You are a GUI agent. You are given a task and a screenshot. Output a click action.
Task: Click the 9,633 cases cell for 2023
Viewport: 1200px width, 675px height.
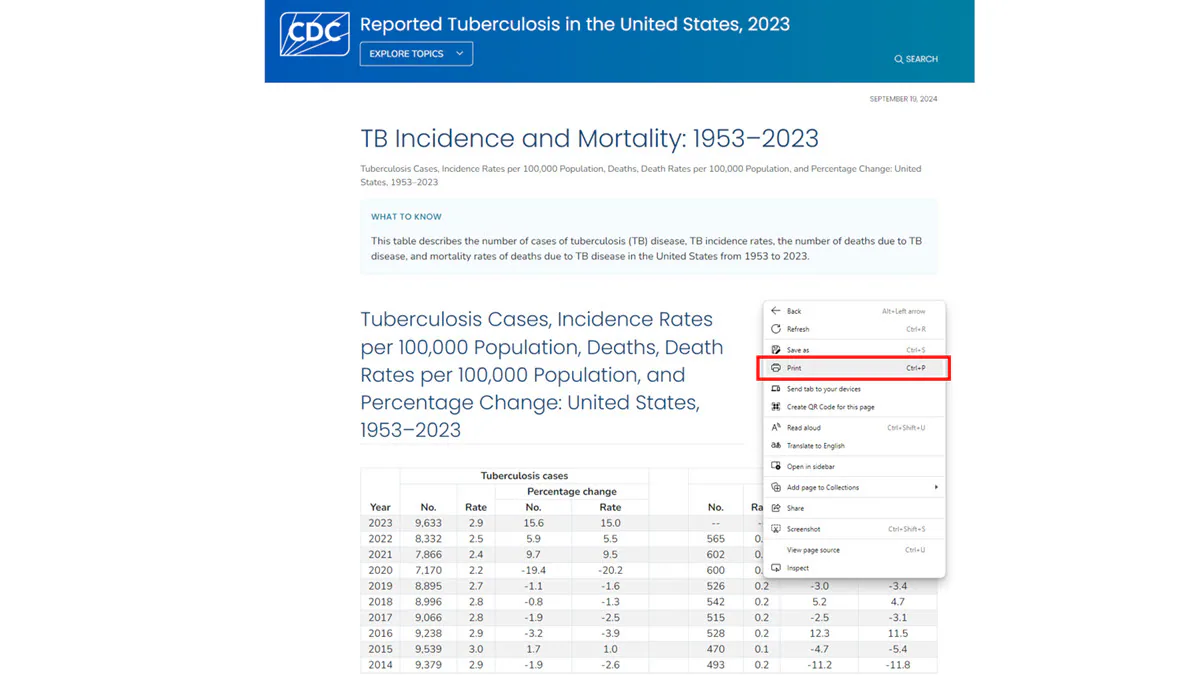[x=428, y=523]
